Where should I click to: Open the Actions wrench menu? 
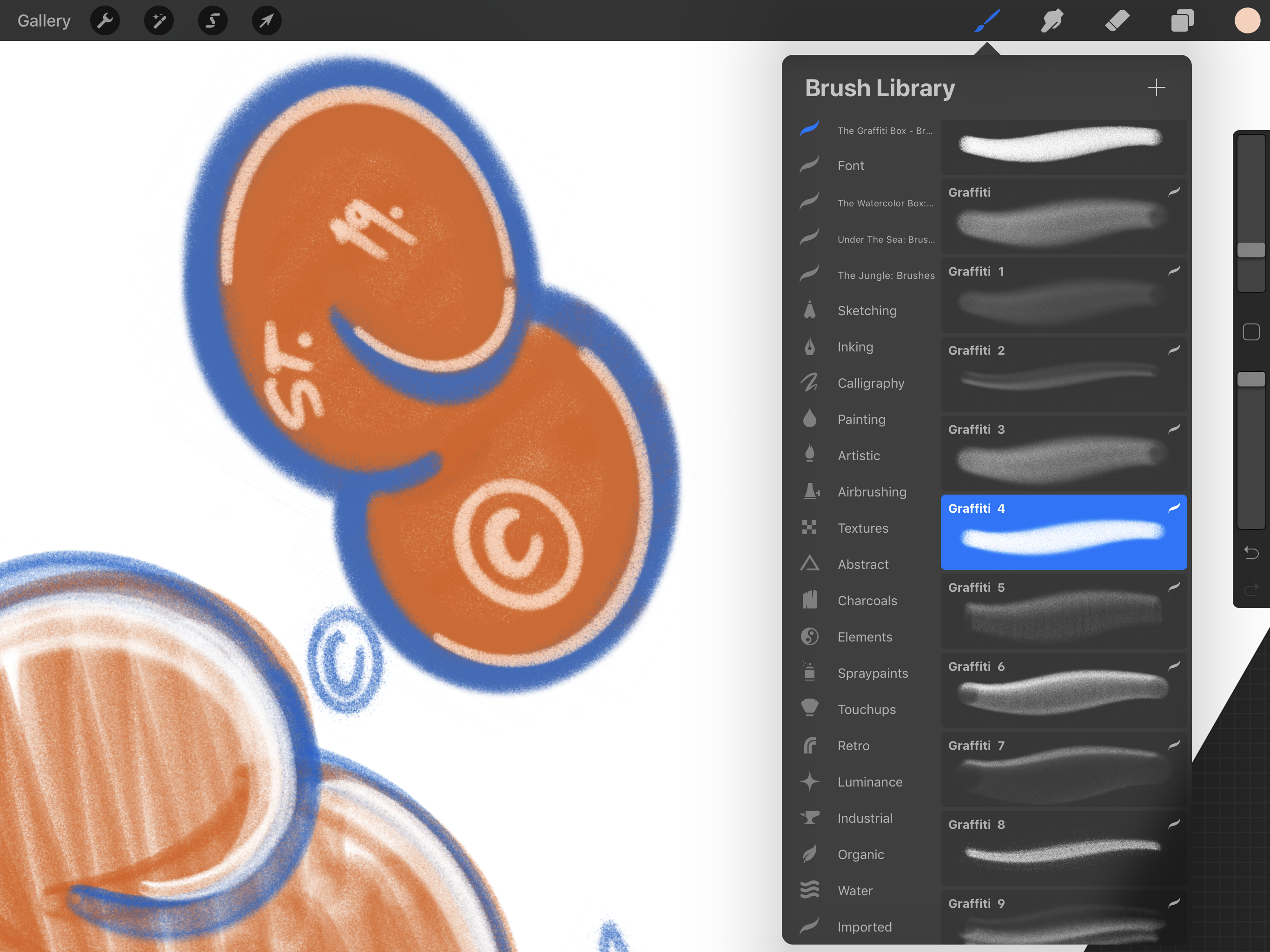pyautogui.click(x=105, y=21)
